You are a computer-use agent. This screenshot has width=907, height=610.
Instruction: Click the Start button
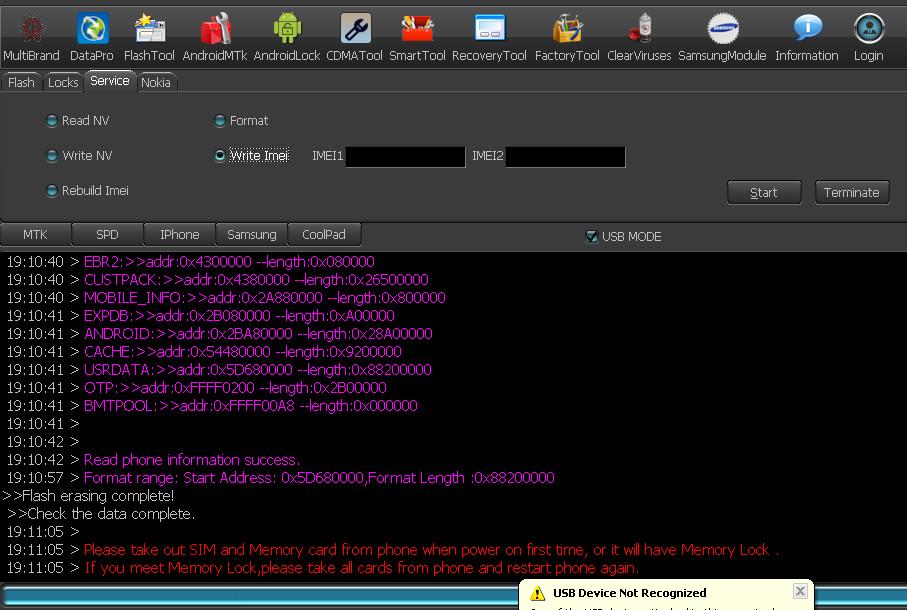point(764,193)
